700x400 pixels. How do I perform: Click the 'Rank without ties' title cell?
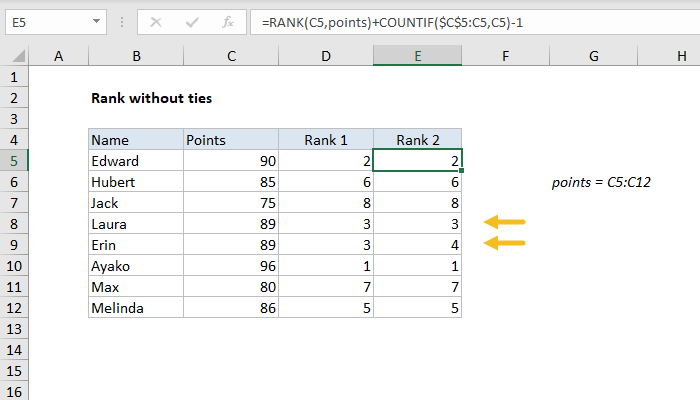151,98
